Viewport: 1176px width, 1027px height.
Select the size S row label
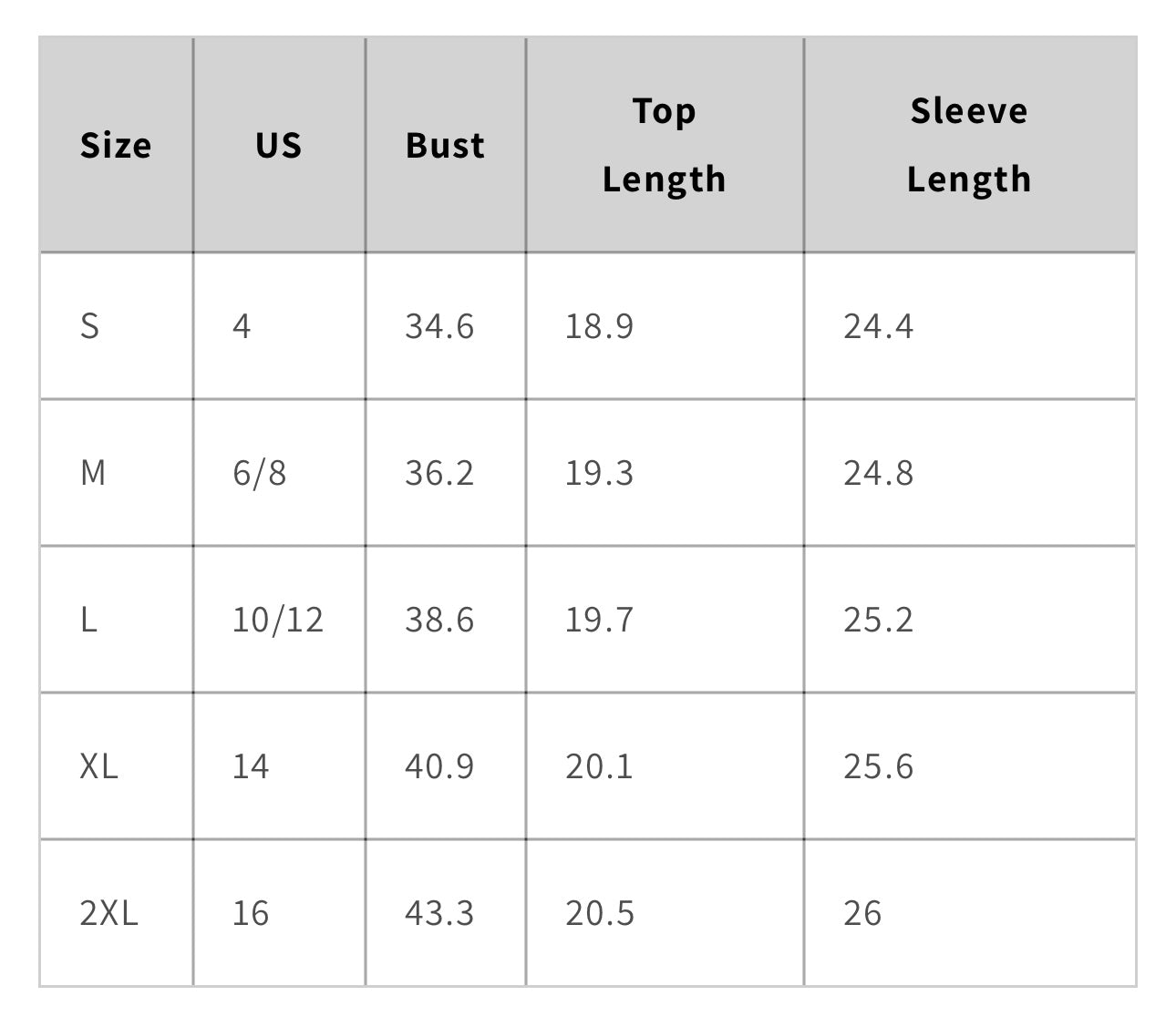click(89, 326)
